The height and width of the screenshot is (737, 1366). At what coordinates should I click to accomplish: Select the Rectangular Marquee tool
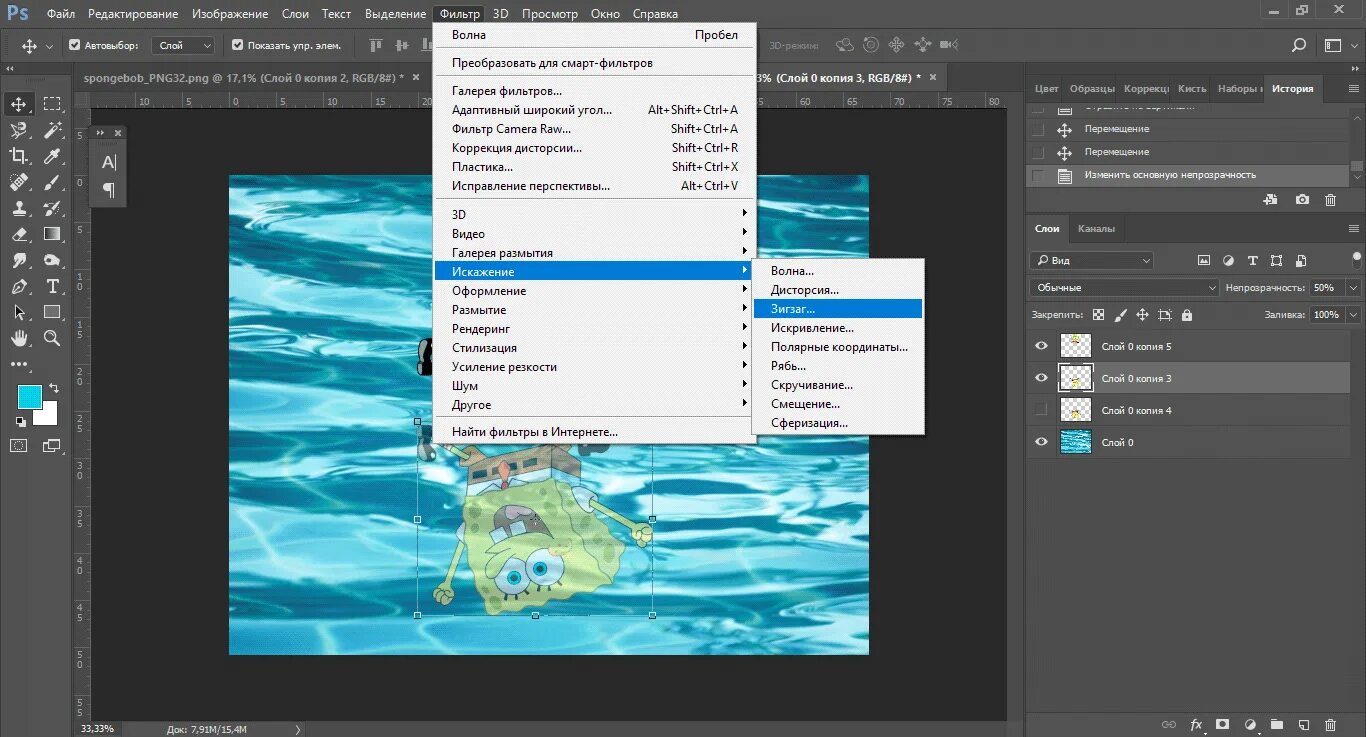click(x=52, y=104)
